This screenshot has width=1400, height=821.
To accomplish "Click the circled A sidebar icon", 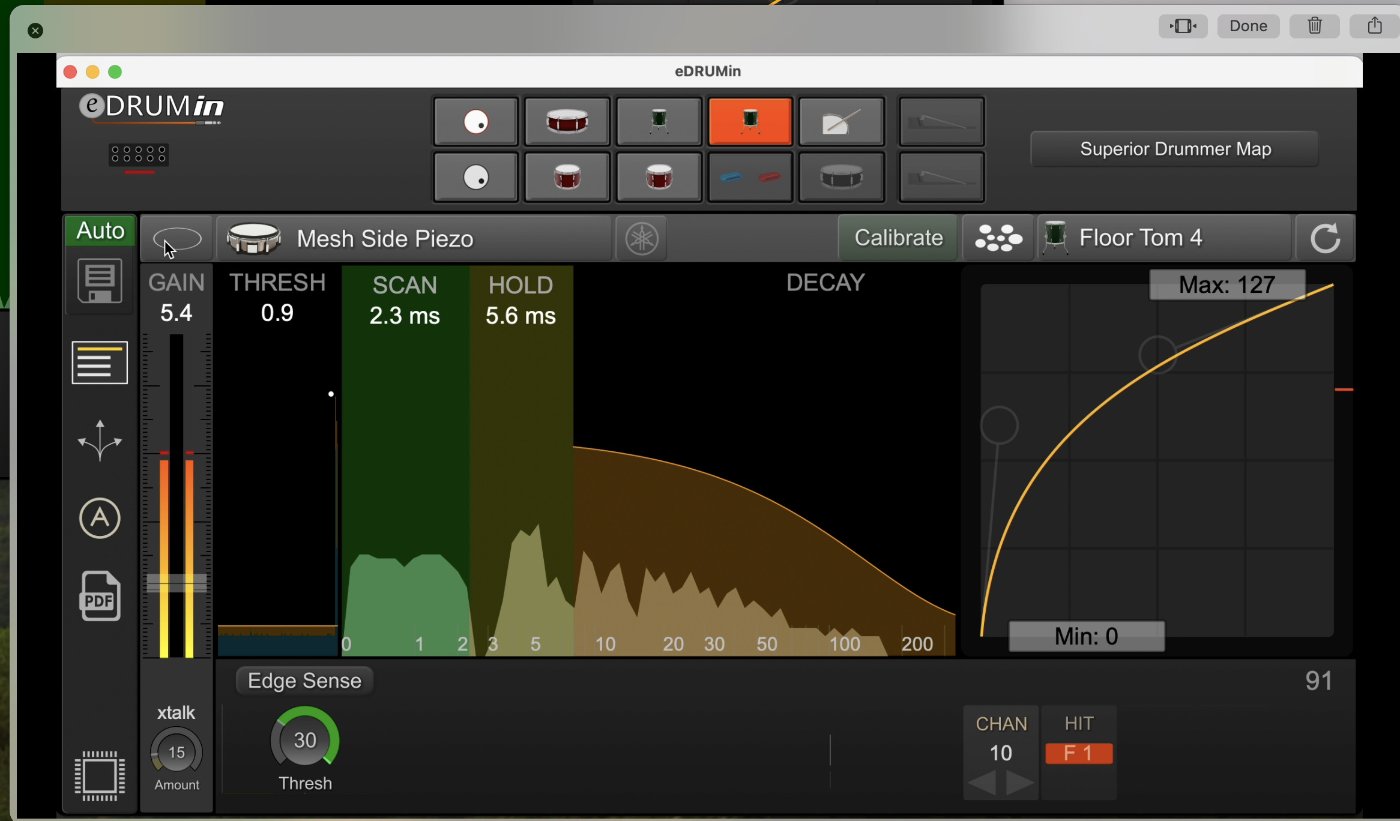I will tap(100, 518).
